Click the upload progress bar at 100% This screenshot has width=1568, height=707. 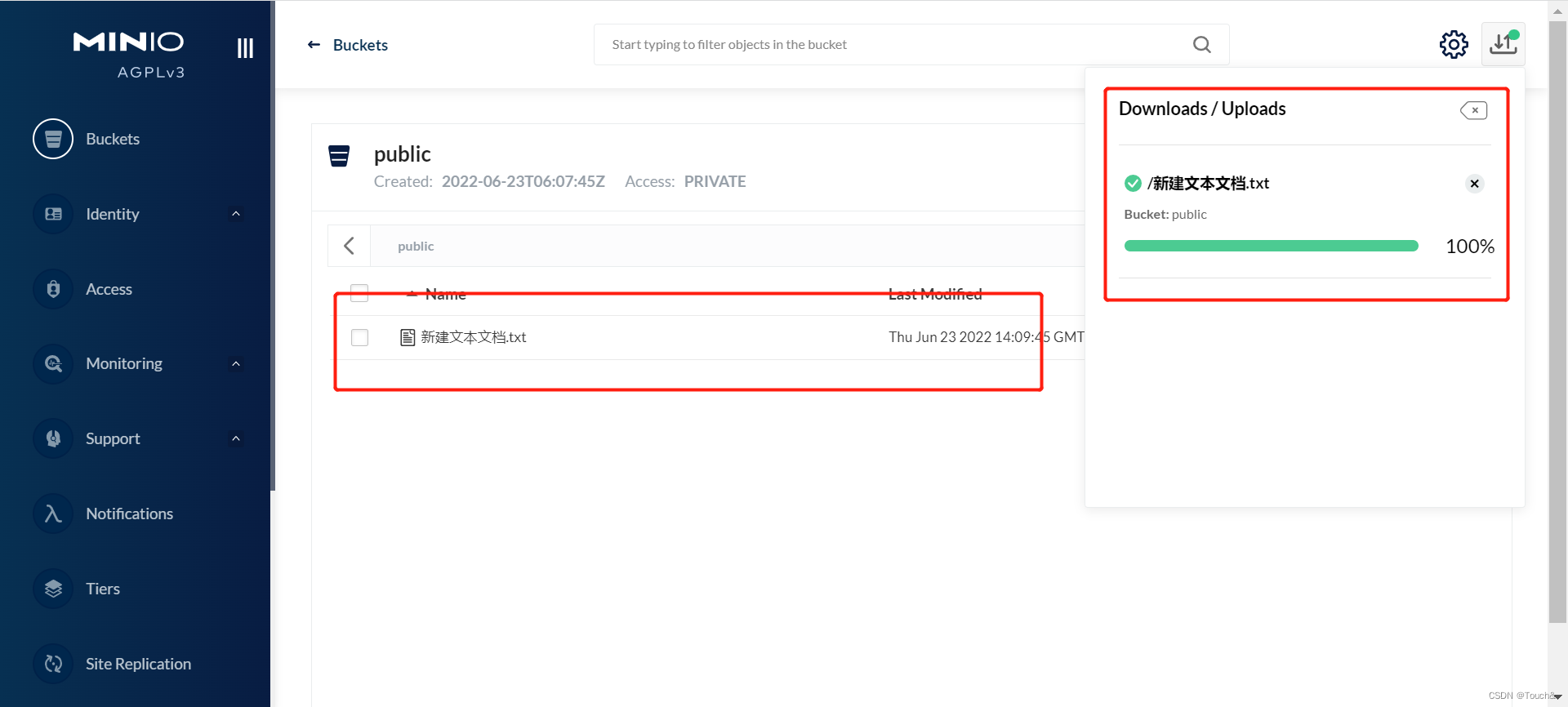[x=1271, y=246]
